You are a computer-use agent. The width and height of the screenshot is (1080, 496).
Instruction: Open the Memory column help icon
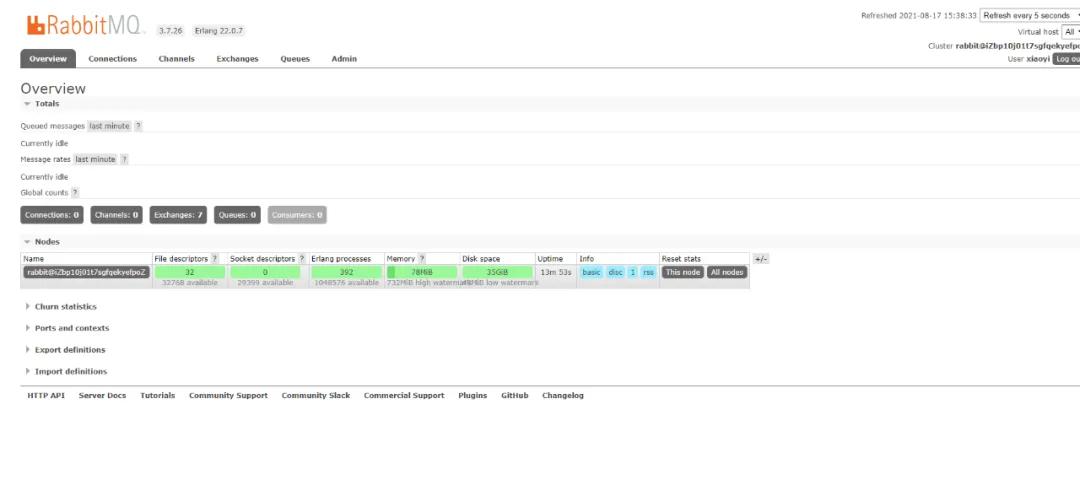tap(422, 259)
